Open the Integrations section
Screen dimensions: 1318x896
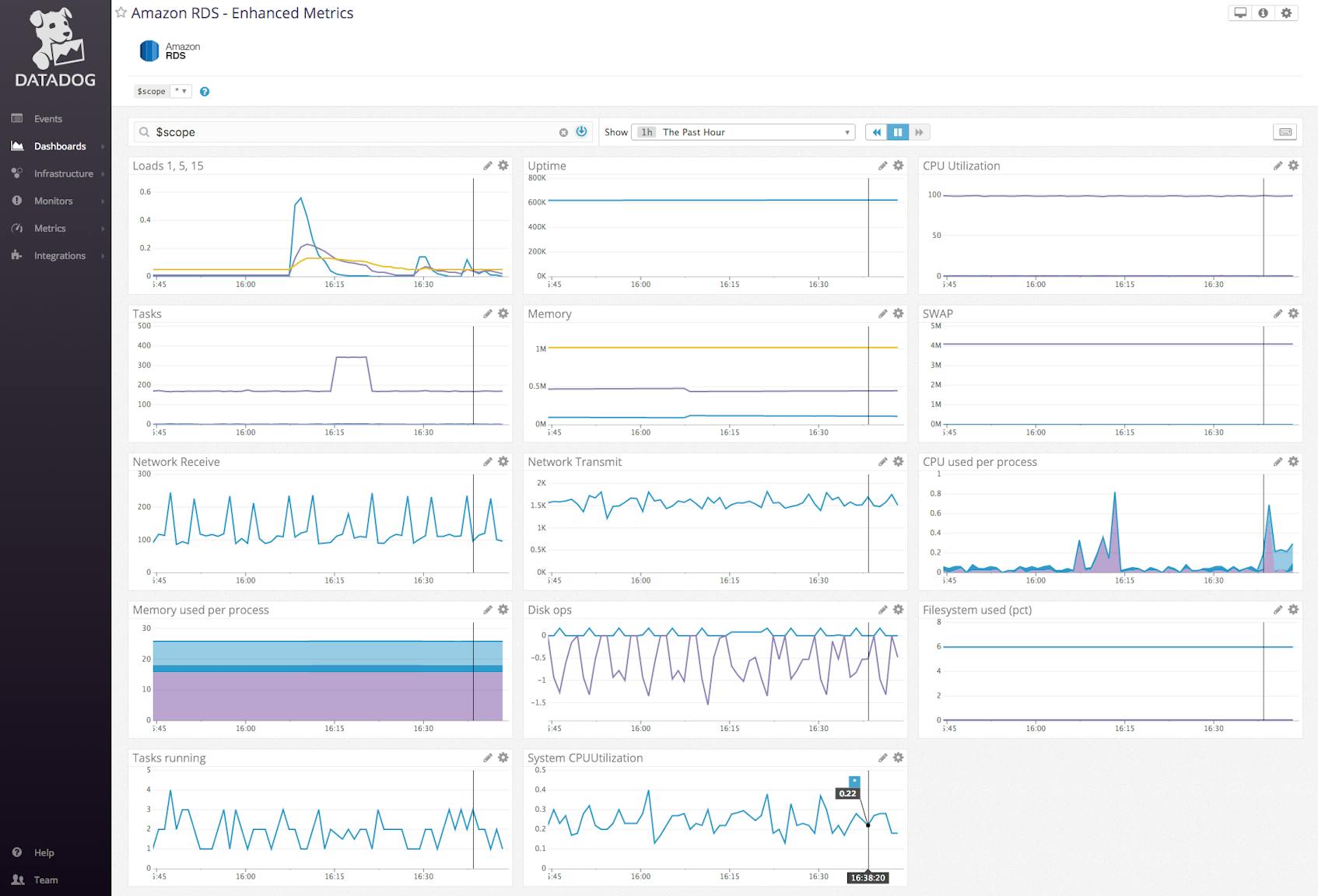(x=59, y=255)
